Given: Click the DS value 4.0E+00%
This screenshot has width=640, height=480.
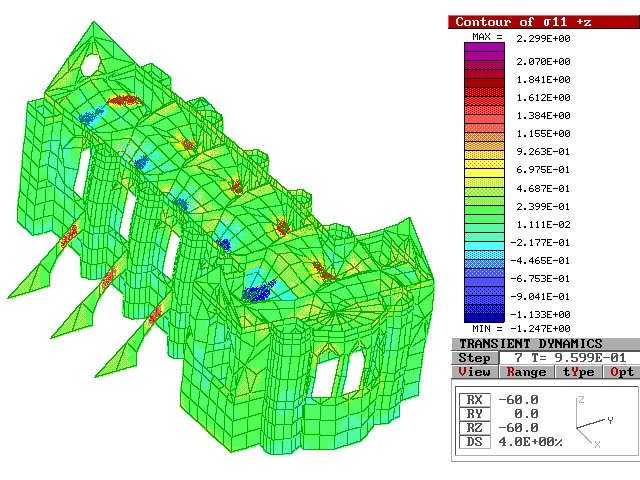Looking at the screenshot, I should pos(527,442).
